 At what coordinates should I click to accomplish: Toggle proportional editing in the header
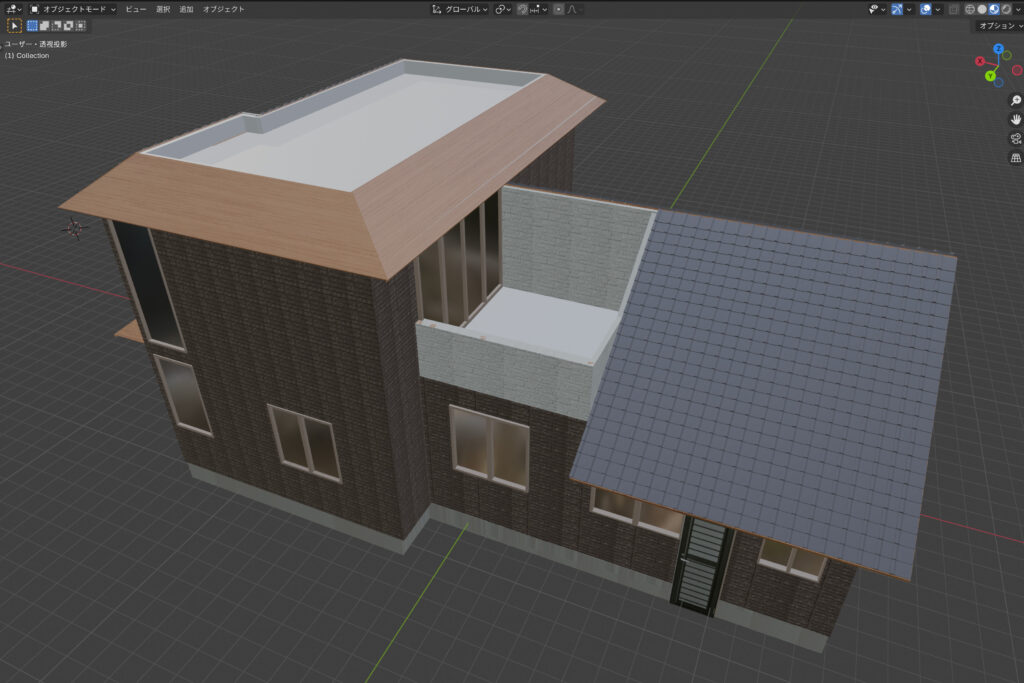pyautogui.click(x=559, y=9)
